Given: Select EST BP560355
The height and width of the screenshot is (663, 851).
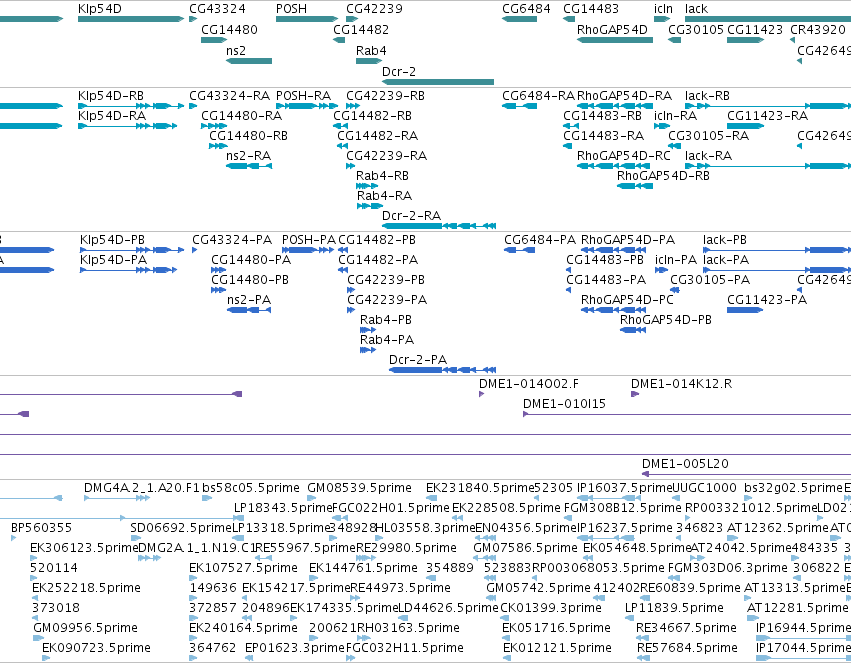Looking at the screenshot, I should 41,528.
